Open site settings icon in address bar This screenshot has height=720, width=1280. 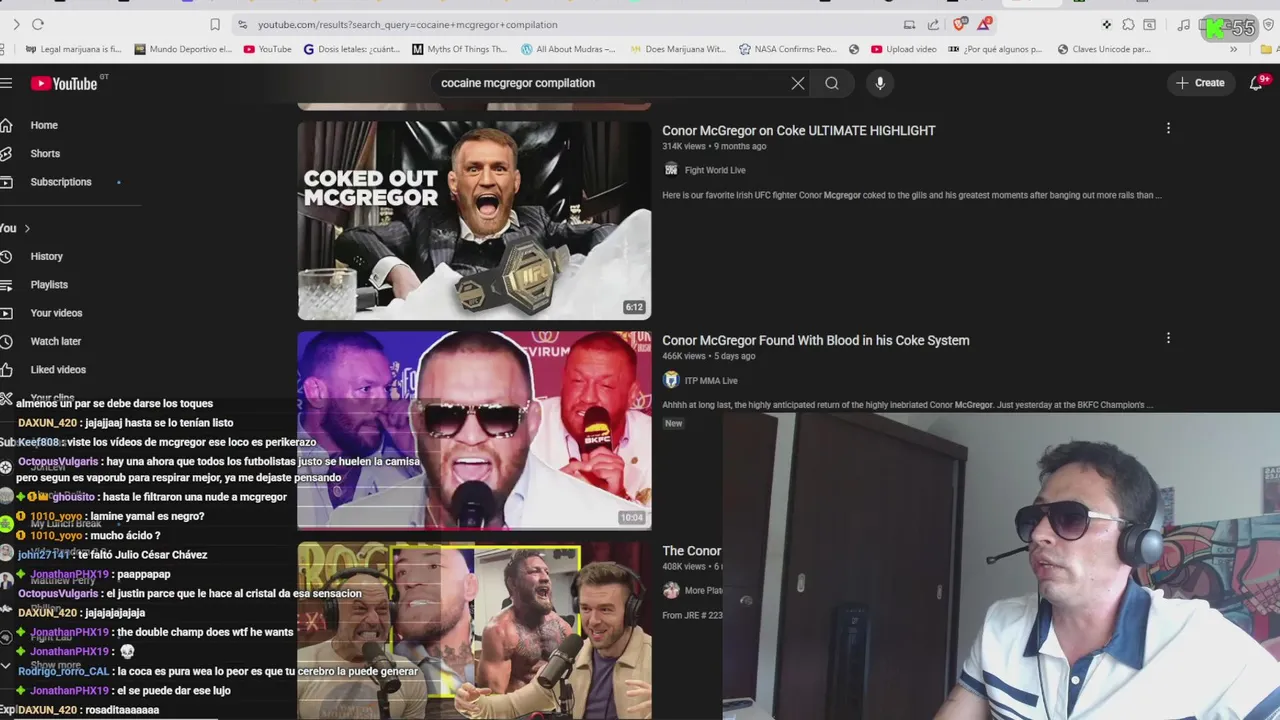[242, 24]
